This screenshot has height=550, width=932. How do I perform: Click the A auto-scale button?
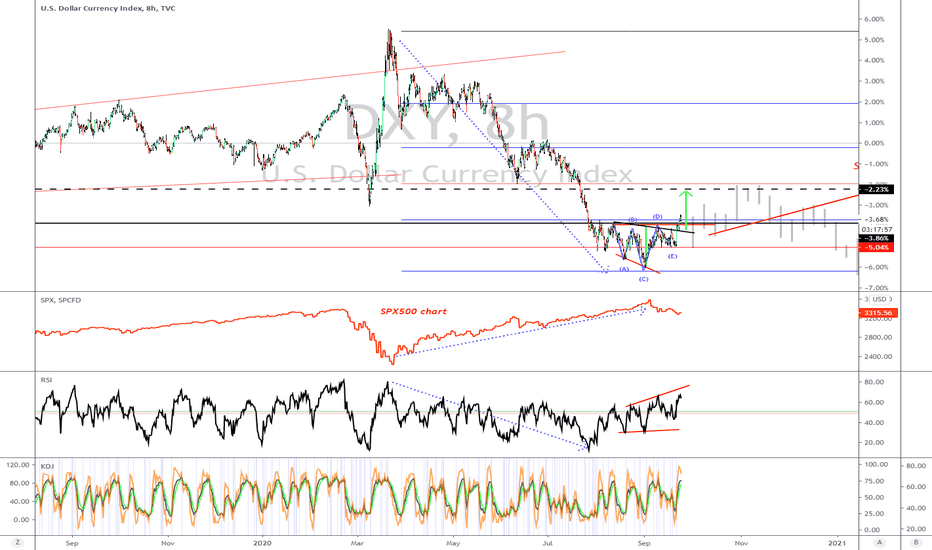coord(879,542)
